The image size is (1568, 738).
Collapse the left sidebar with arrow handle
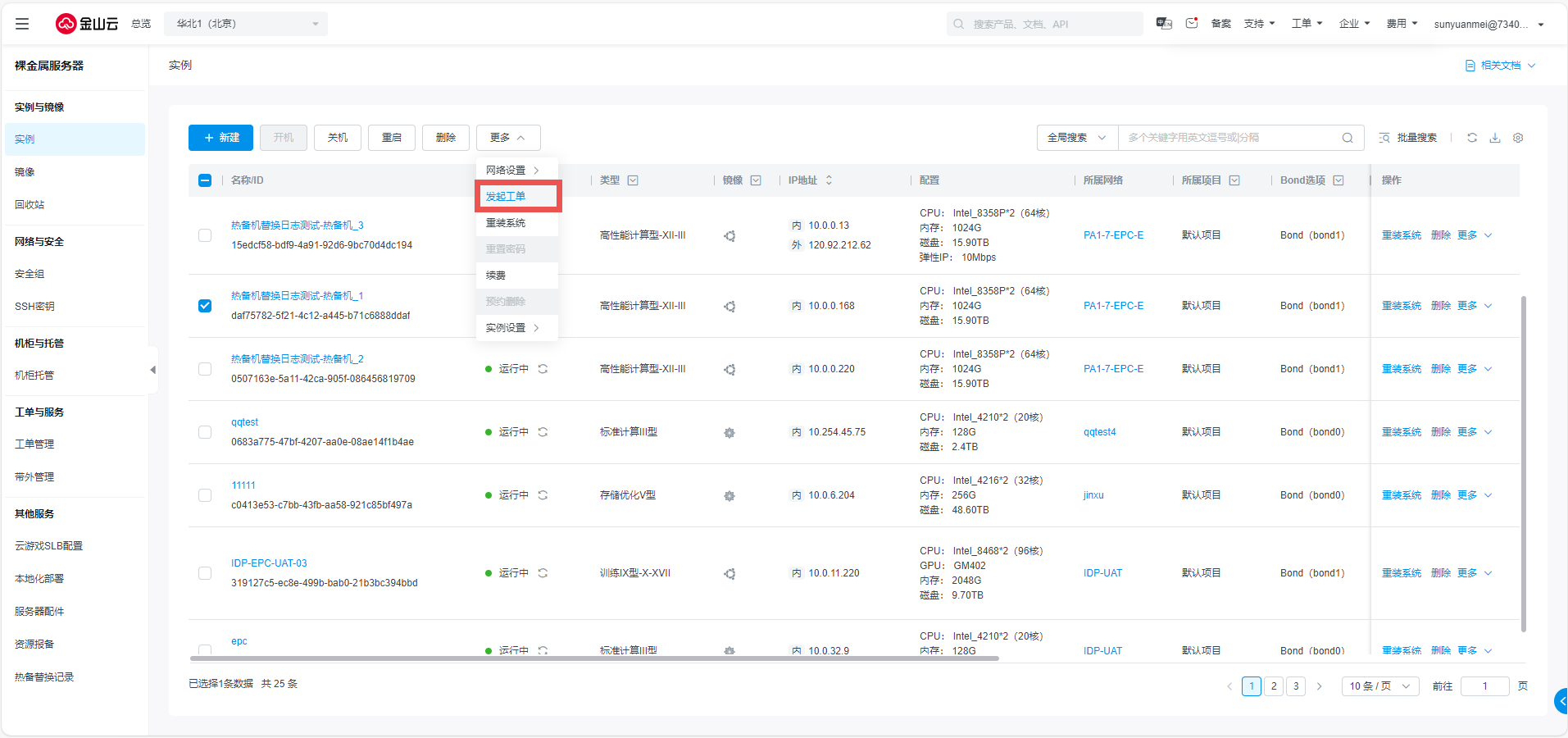pos(152,370)
